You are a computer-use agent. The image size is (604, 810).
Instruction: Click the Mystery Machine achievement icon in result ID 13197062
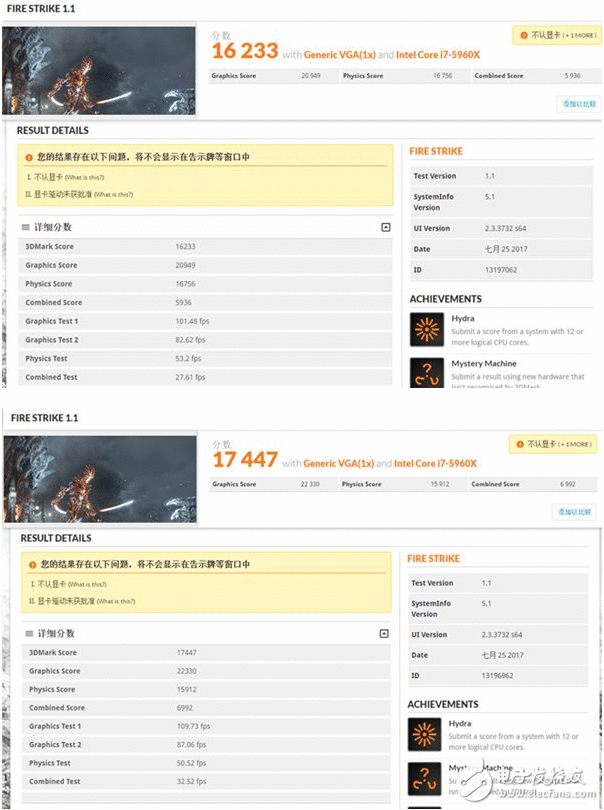pyautogui.click(x=427, y=372)
